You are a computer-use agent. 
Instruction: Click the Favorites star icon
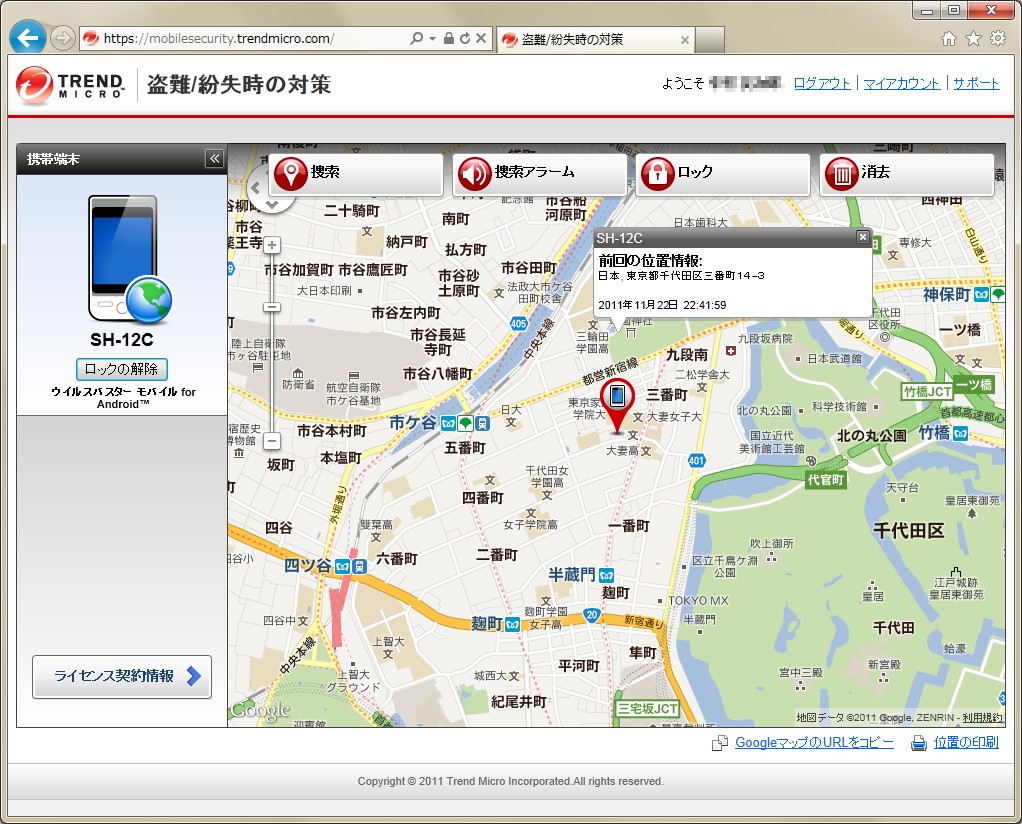972,37
